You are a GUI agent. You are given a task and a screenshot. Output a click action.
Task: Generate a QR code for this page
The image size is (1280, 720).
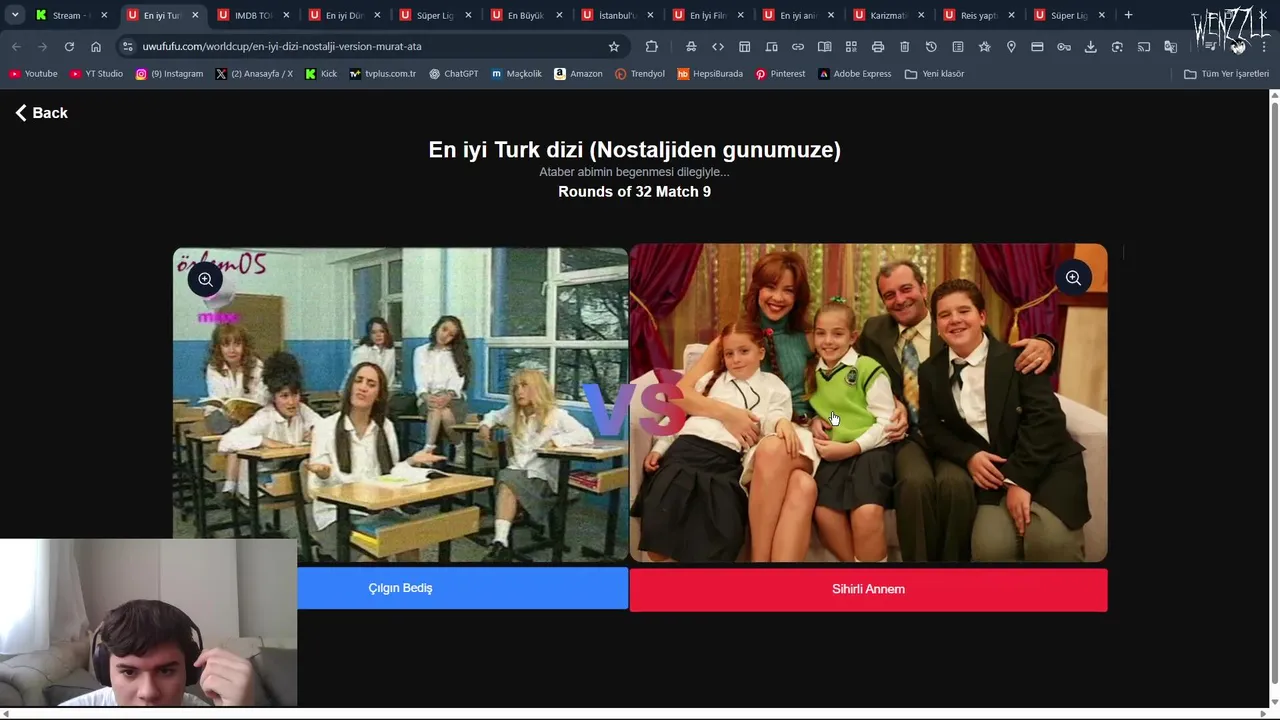point(851,46)
